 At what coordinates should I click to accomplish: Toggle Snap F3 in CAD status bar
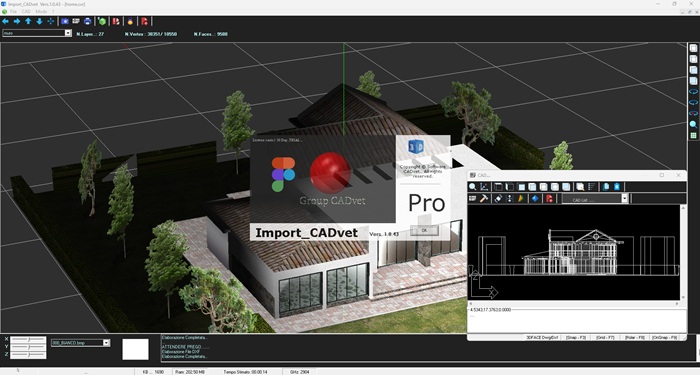pos(576,338)
